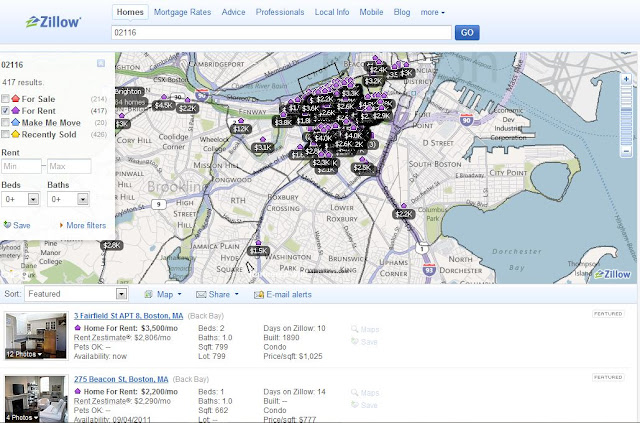The image size is (640, 423).
Task: Enable the Recently Sold checkbox
Action: coord(5,134)
